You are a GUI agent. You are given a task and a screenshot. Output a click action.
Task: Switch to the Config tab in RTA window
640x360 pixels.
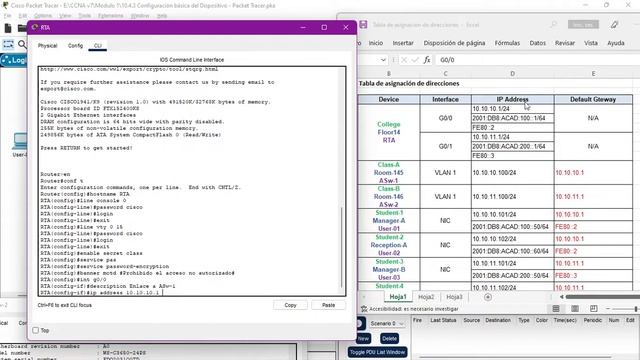pyautogui.click(x=75, y=46)
